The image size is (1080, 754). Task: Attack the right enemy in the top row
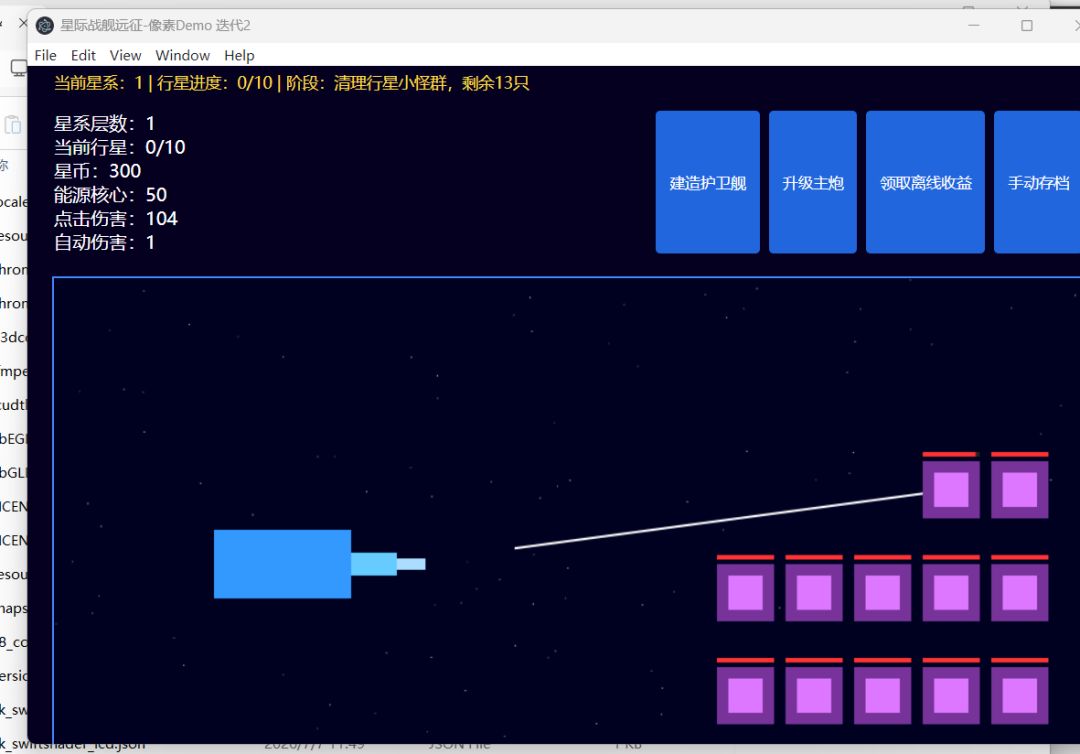point(1019,490)
